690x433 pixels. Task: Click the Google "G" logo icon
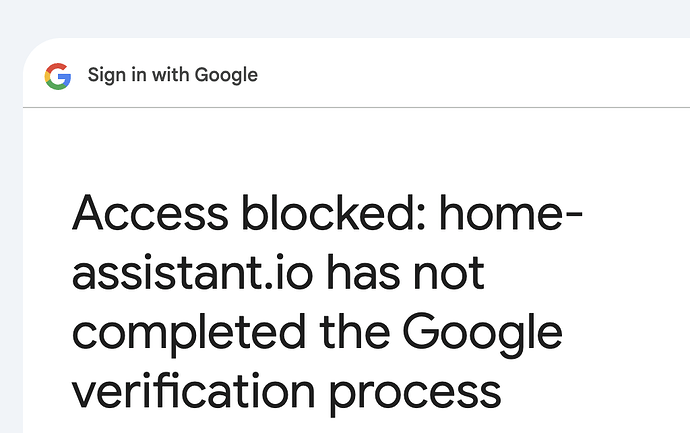pos(58,75)
